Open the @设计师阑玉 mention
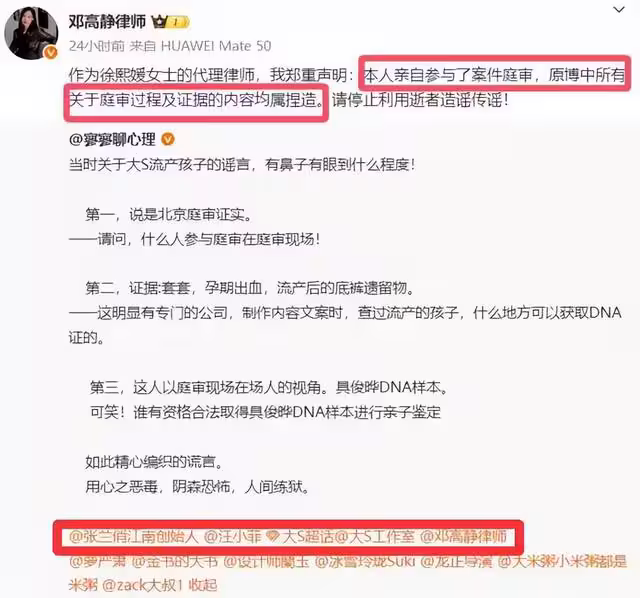The image size is (640, 598). (267, 562)
